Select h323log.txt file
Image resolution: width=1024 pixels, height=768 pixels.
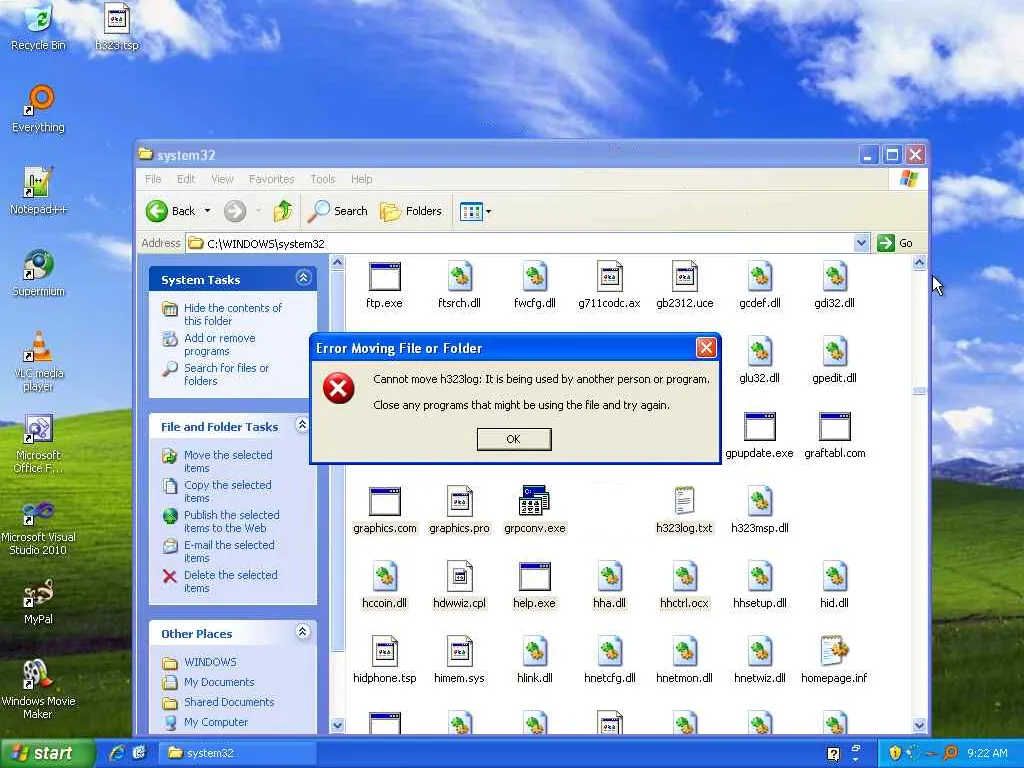click(684, 511)
